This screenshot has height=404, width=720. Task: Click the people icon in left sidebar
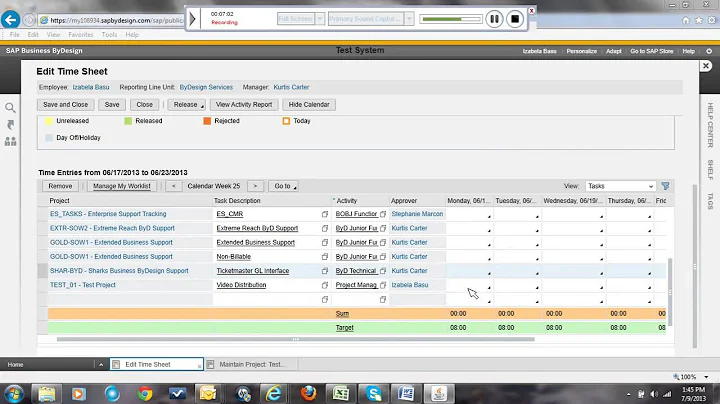point(10,141)
